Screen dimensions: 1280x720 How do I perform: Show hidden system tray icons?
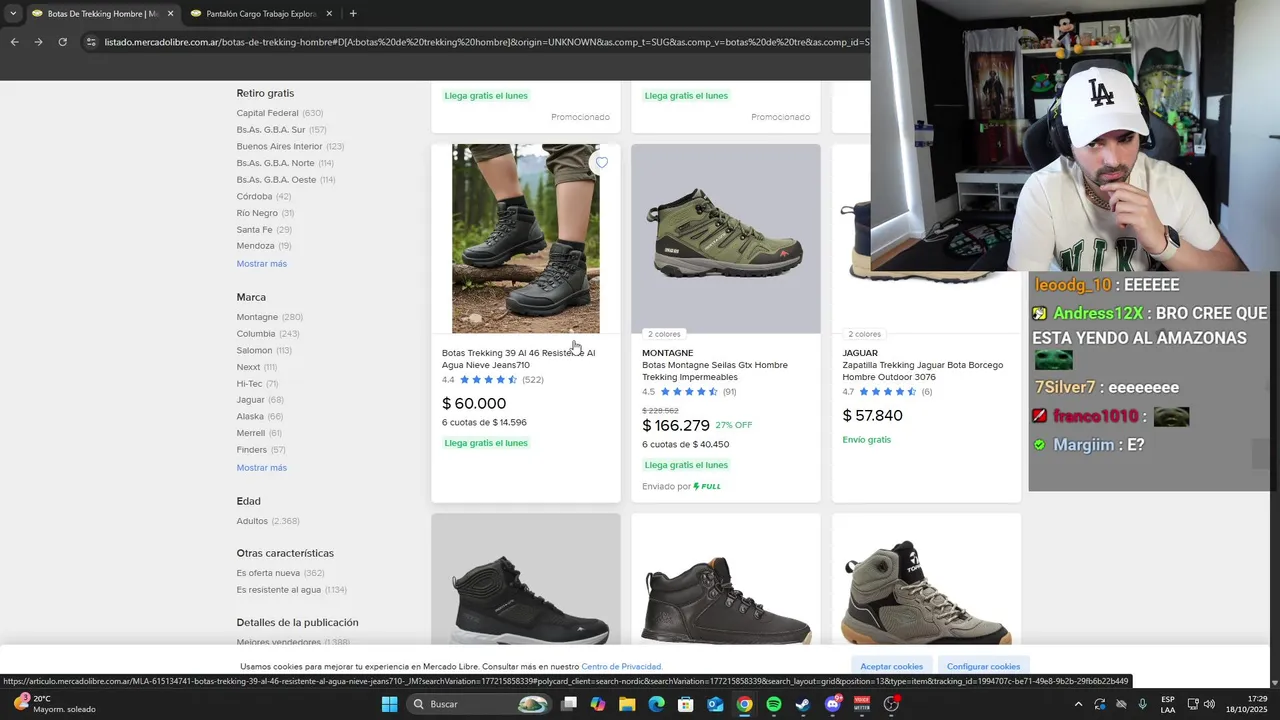[x=1078, y=704]
